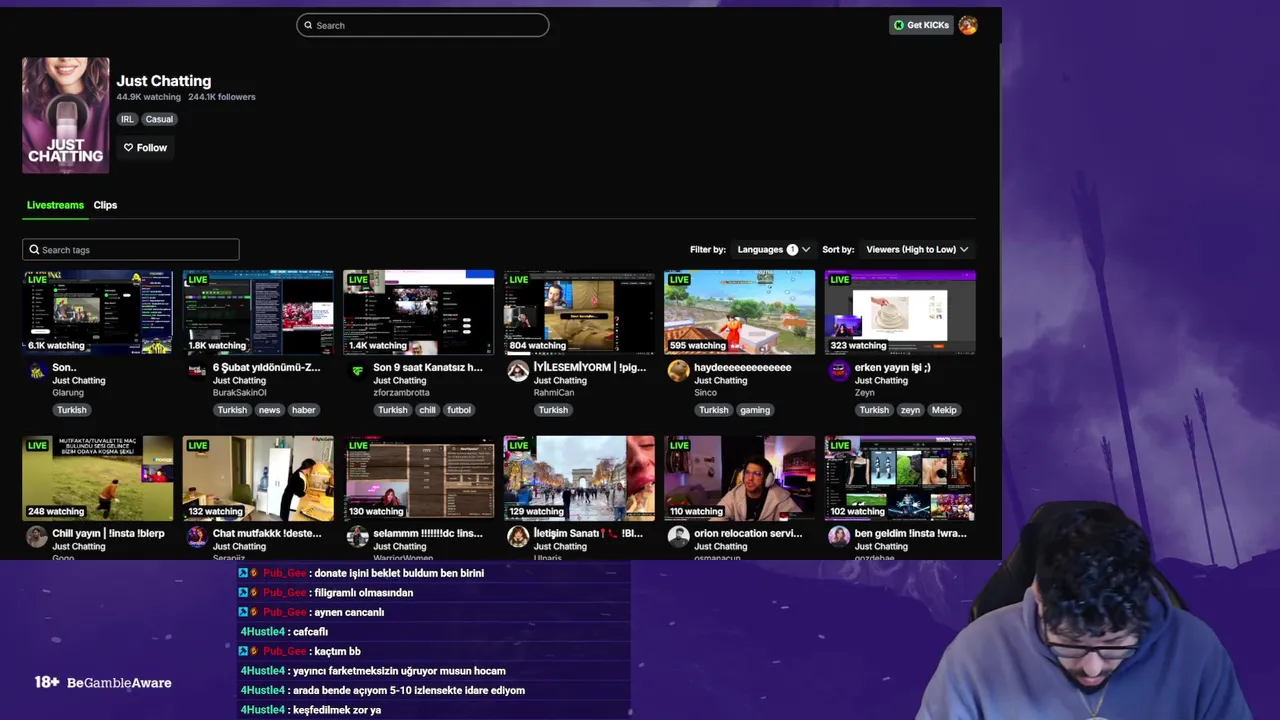The image size is (1280, 720).
Task: Open the user profile avatar menu
Action: click(967, 25)
